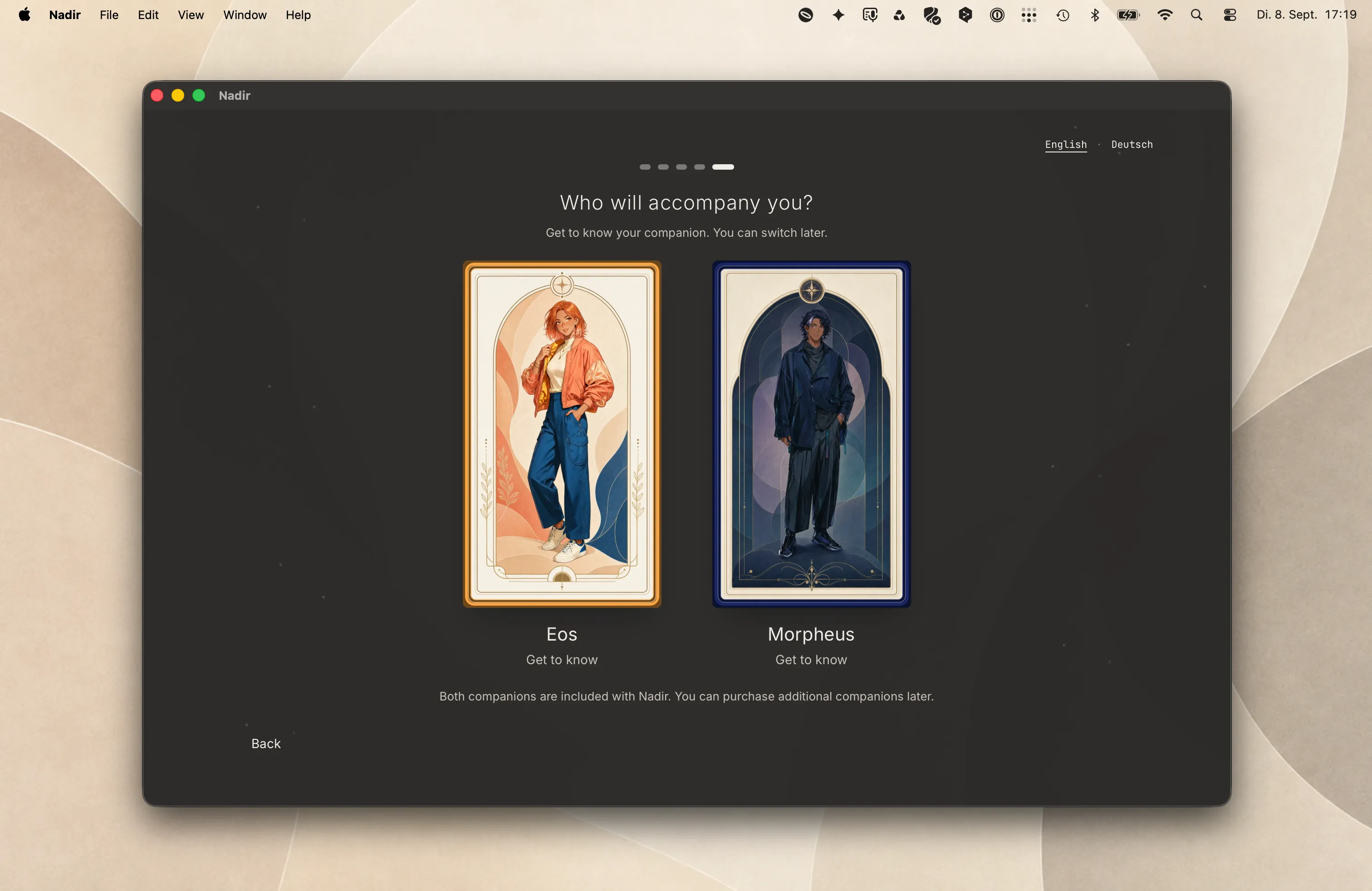Click Get to know under Morpheus
The width and height of the screenshot is (1372, 891).
tap(811, 659)
